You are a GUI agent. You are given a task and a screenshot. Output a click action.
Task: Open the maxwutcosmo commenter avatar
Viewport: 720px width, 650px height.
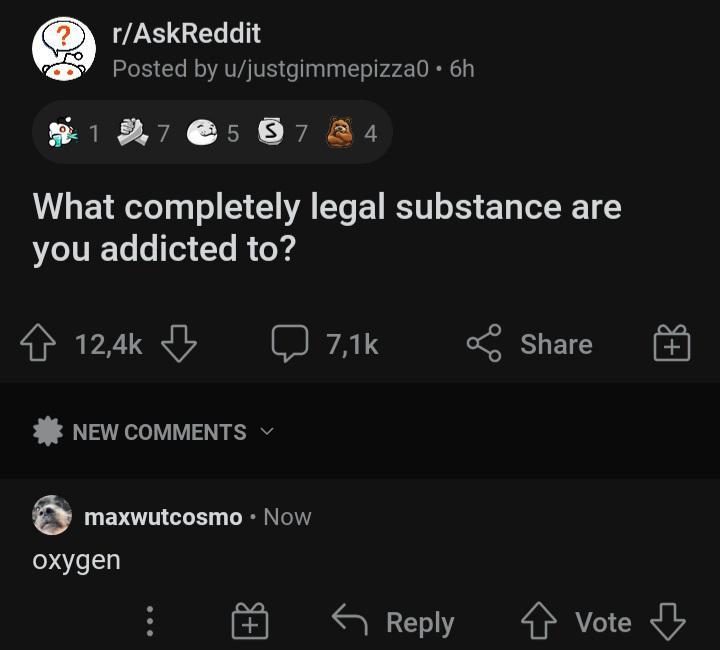point(52,515)
